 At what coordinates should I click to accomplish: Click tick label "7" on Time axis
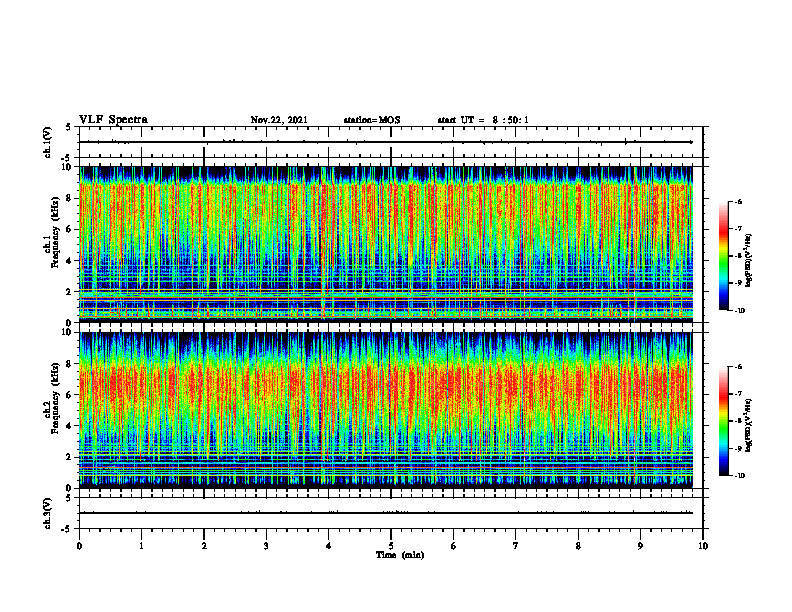(516, 546)
